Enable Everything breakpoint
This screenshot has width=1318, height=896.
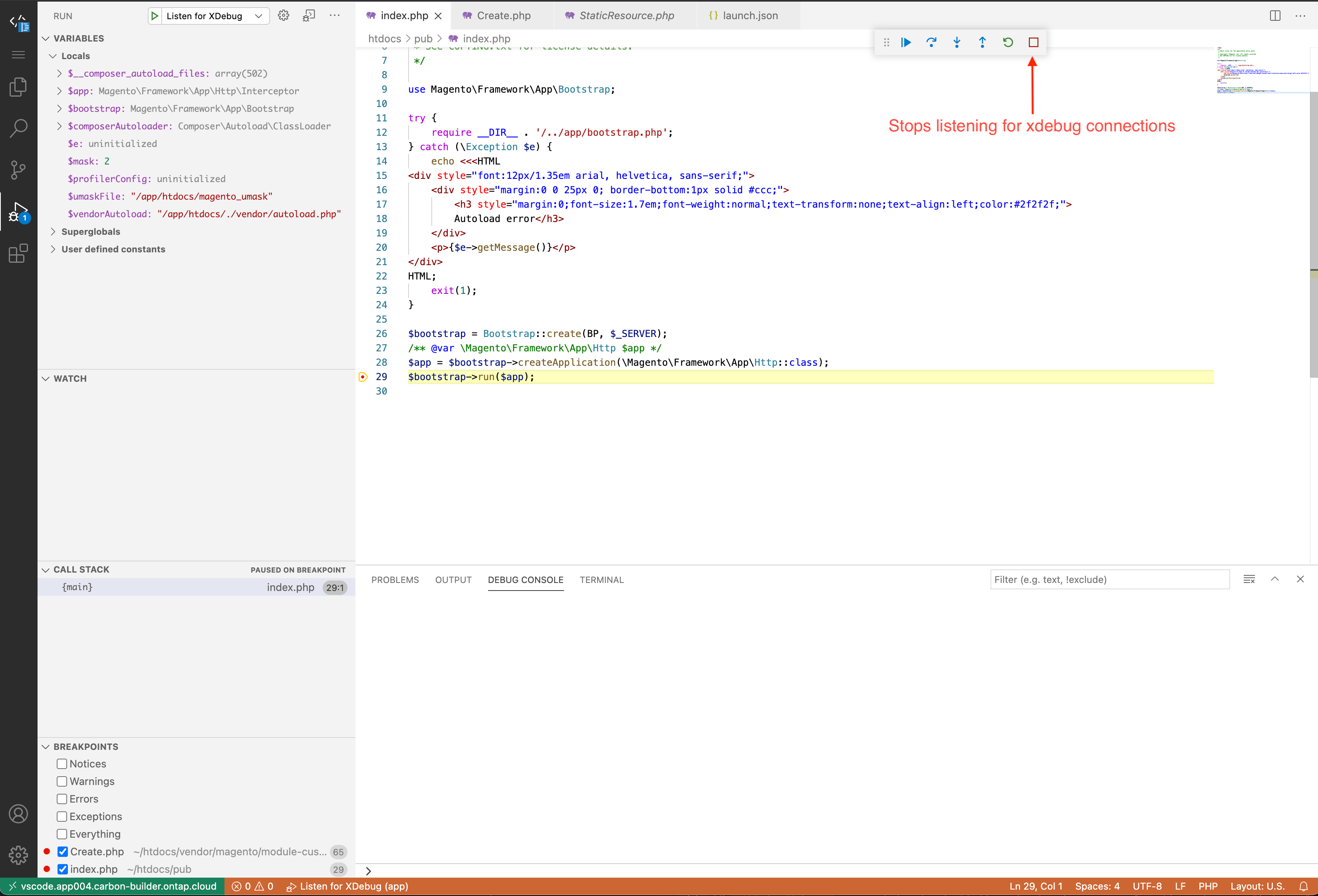tap(62, 834)
